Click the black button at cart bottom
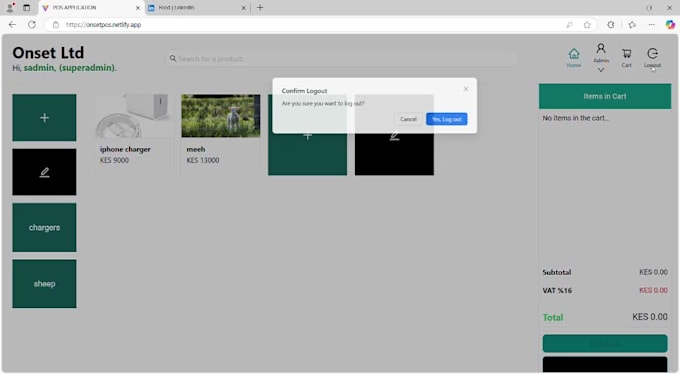 605,364
